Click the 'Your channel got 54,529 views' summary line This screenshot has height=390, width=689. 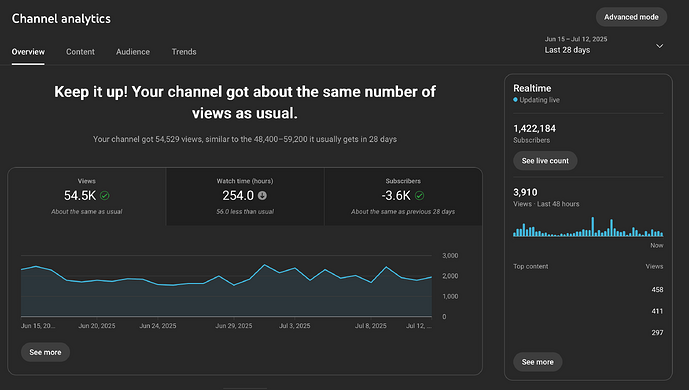click(245, 139)
